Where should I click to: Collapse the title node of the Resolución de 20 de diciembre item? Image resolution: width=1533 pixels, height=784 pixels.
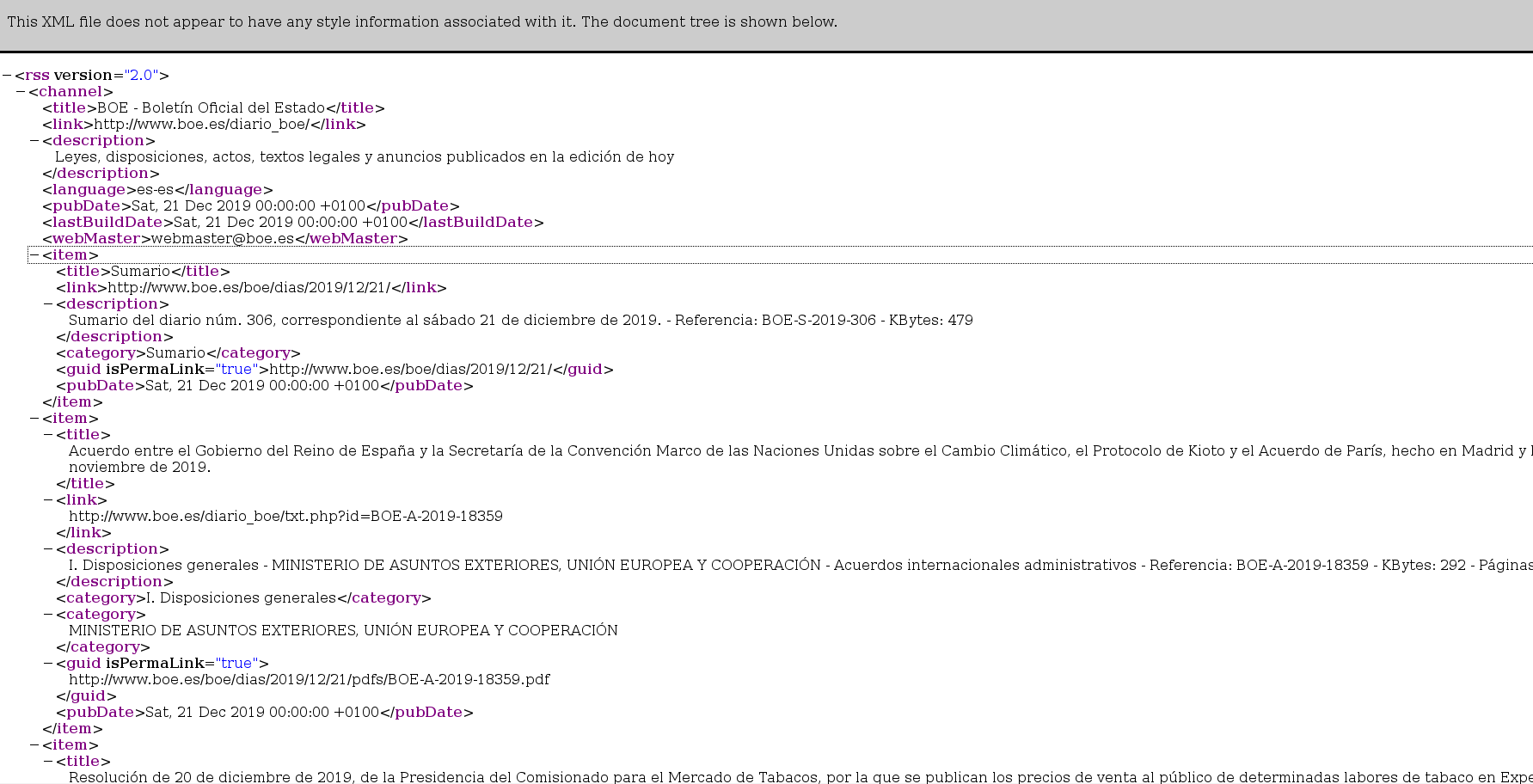pos(48,762)
